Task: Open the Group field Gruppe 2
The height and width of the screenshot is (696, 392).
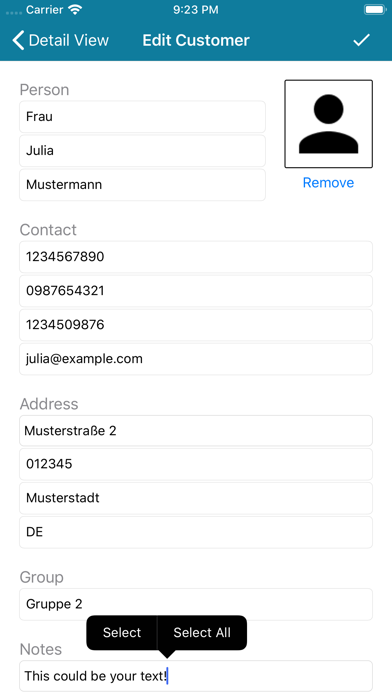Action: 196,604
